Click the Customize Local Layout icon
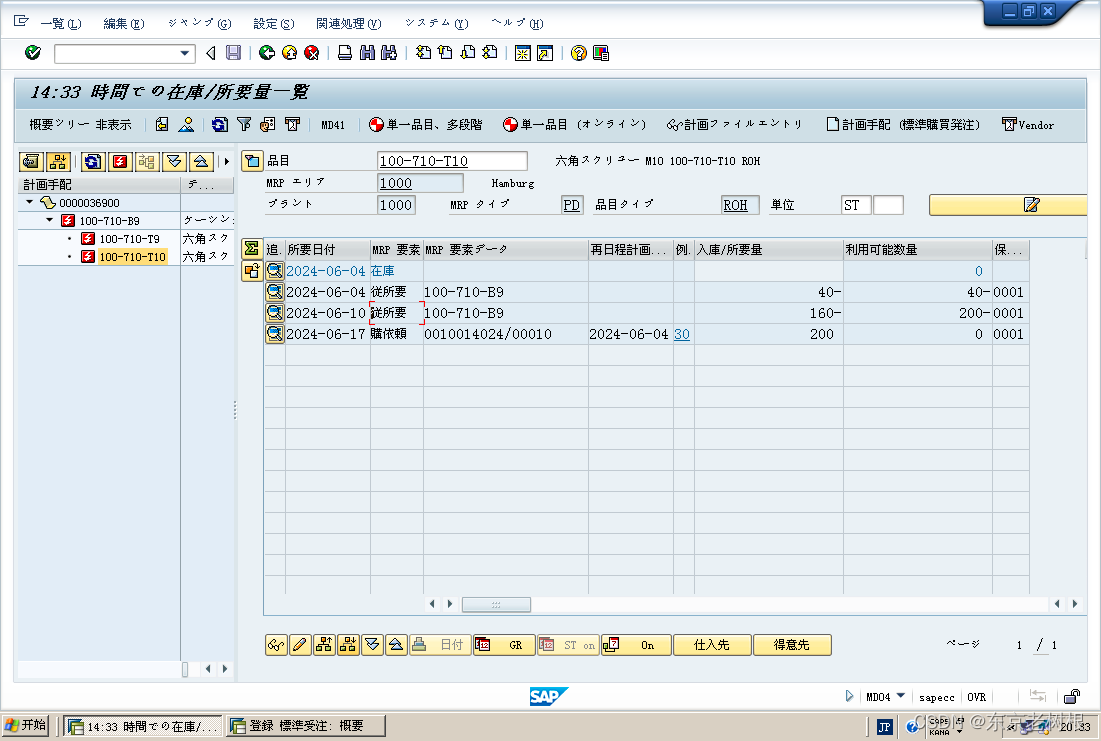This screenshot has height=741, width=1101. (x=601, y=53)
